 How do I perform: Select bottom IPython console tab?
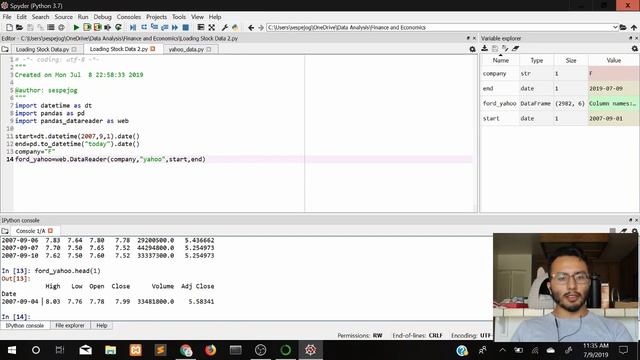coord(25,325)
